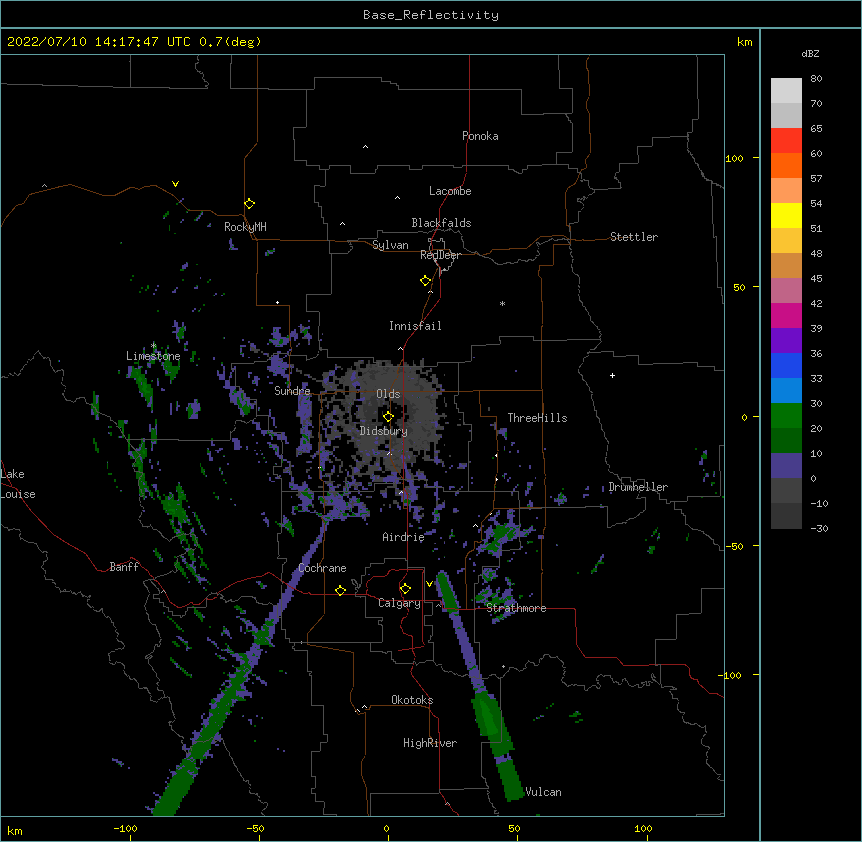Click the km unit label at bottom left
This screenshot has width=862, height=842.
(15, 831)
